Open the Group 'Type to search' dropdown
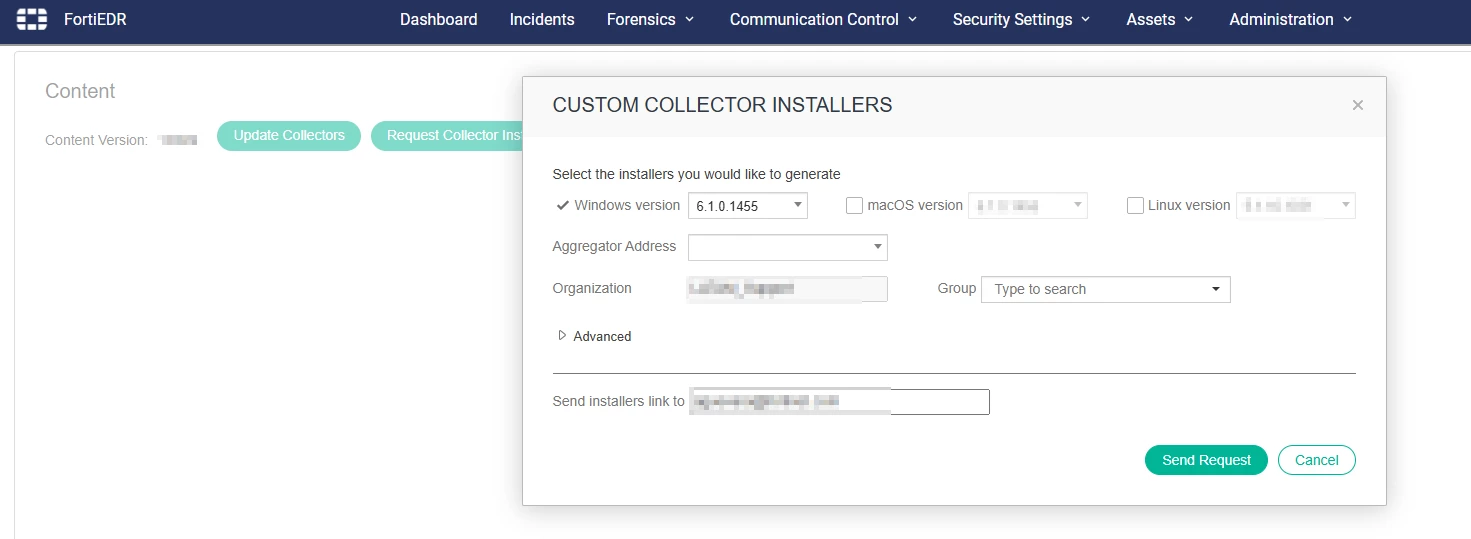 [x=1106, y=289]
